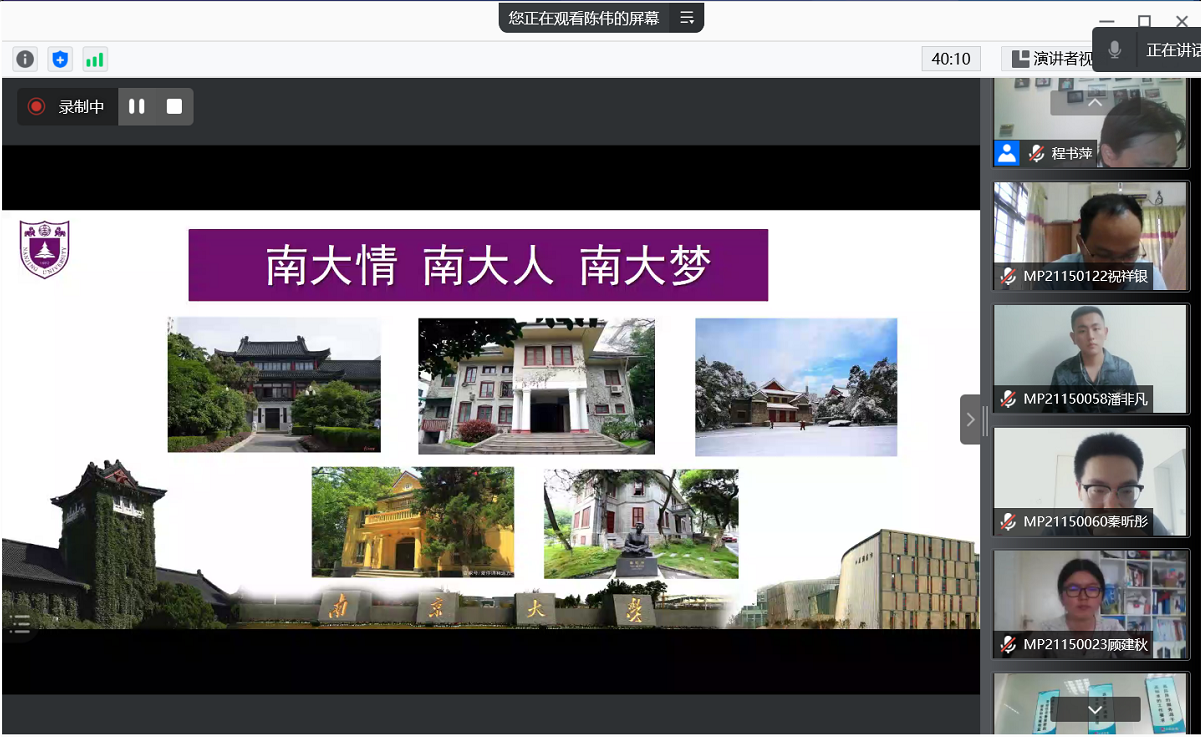
Task: Switch layout via 演讲者视图 button
Action: coord(1048,59)
